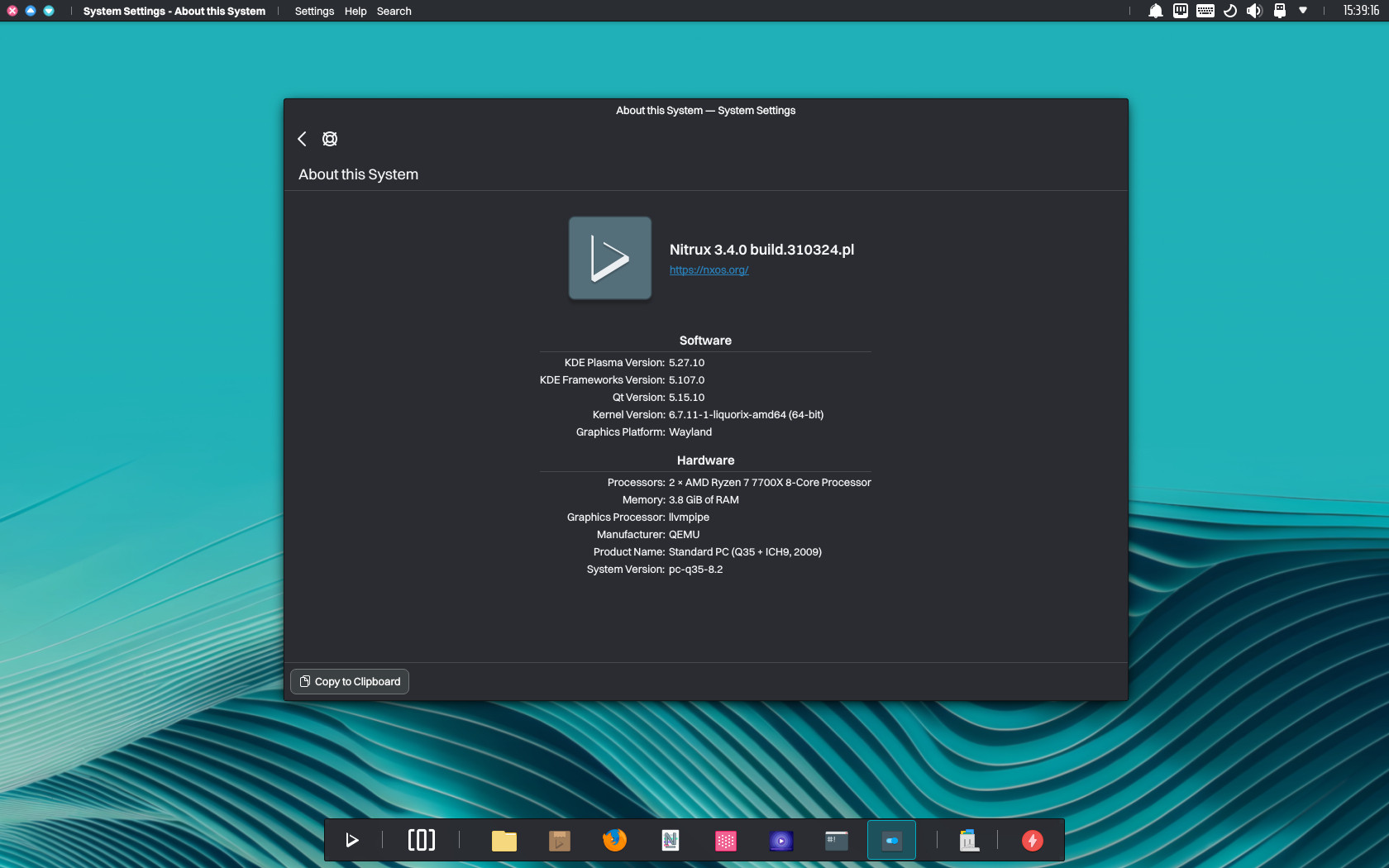
Task: Click the virtual keyboard tray icon
Action: [x=1205, y=11]
